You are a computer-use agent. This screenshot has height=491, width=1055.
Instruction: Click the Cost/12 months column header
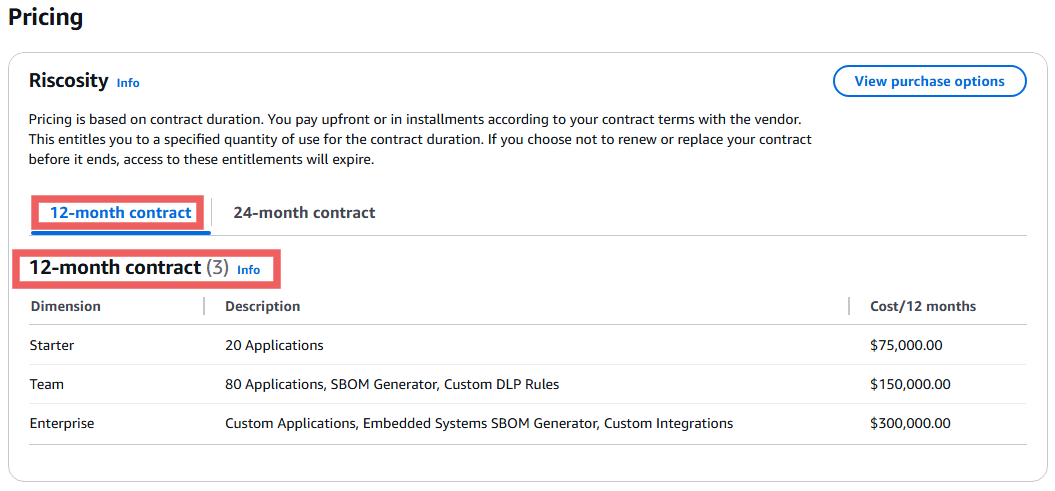923,307
